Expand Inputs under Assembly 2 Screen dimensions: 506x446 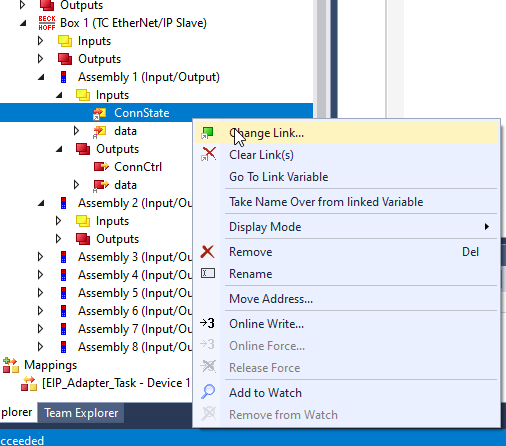tap(59, 221)
